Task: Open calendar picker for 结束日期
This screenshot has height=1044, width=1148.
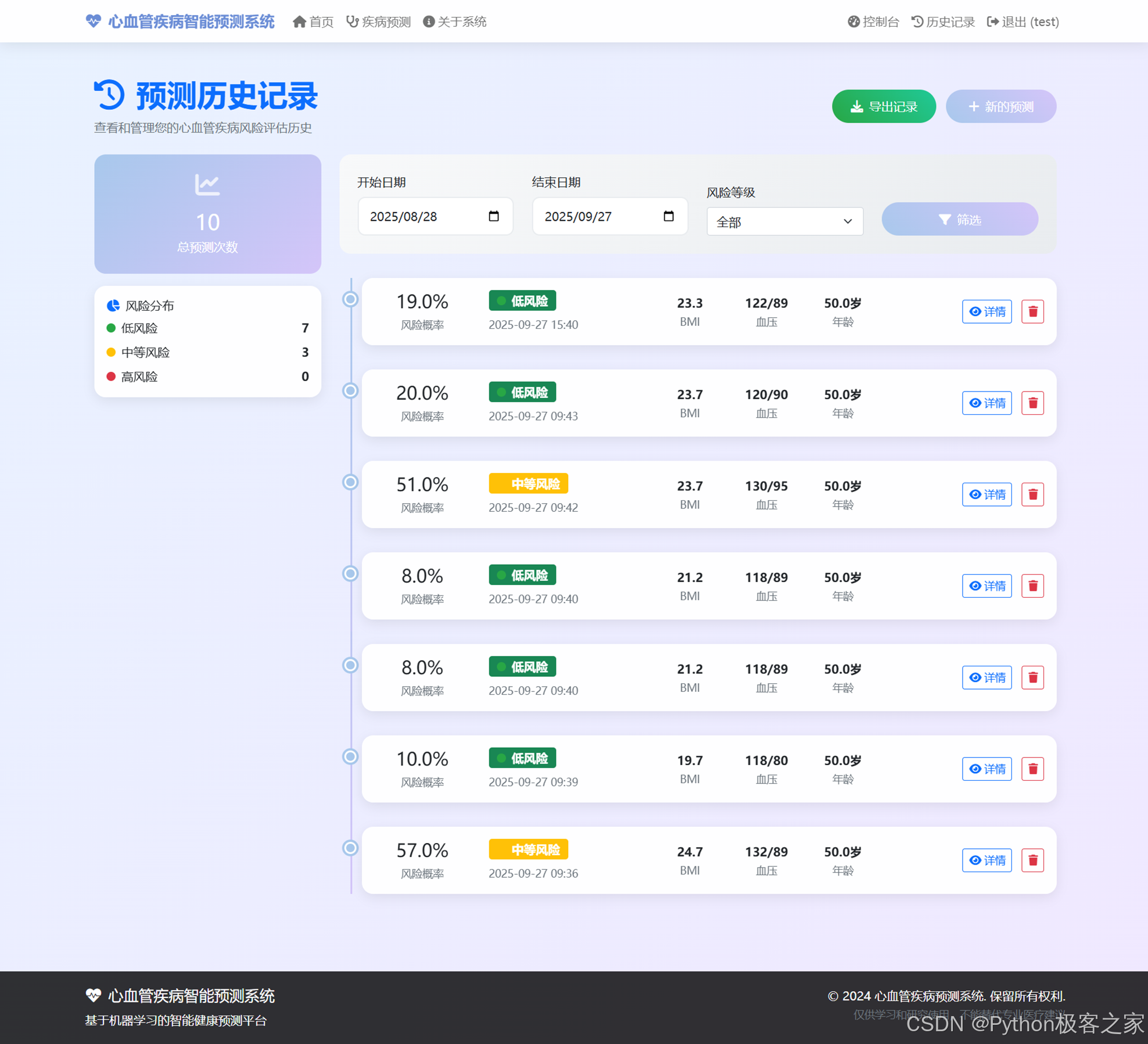Action: tap(669, 216)
